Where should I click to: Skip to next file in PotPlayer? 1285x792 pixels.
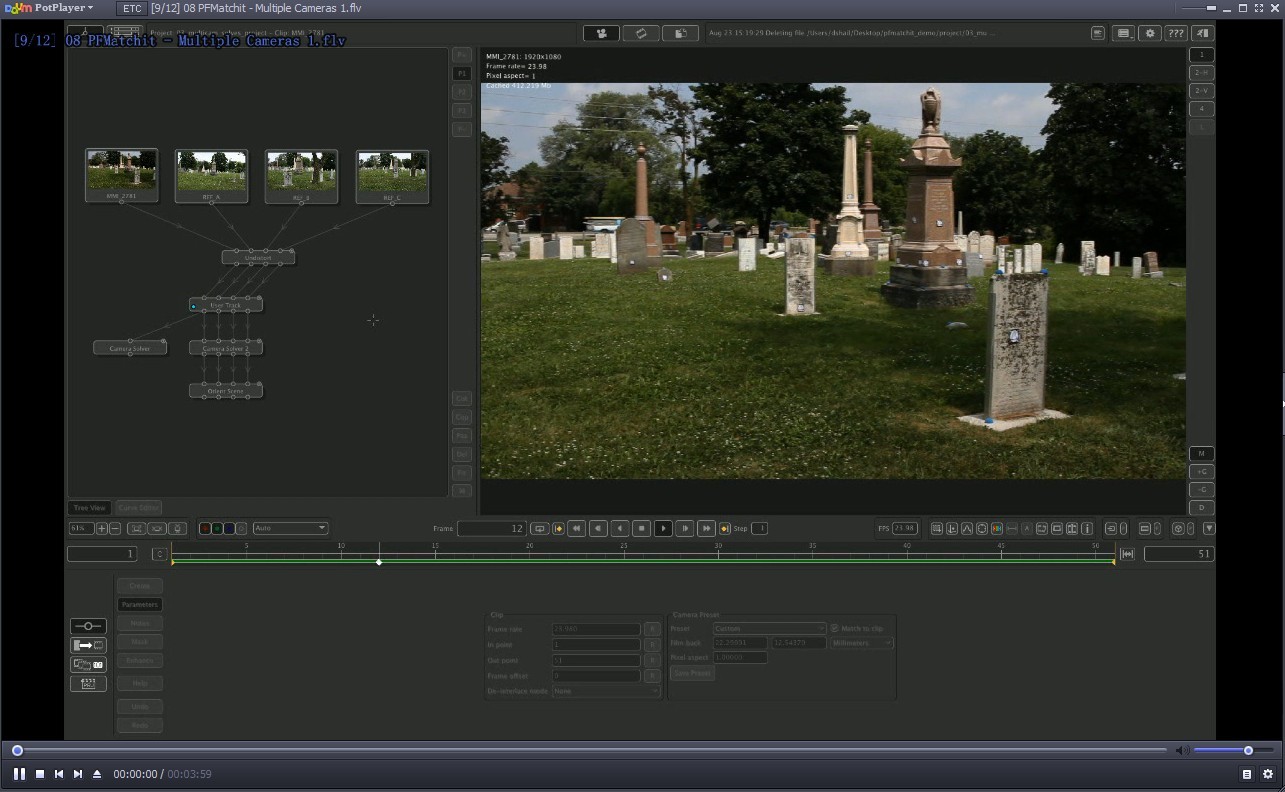tap(78, 774)
